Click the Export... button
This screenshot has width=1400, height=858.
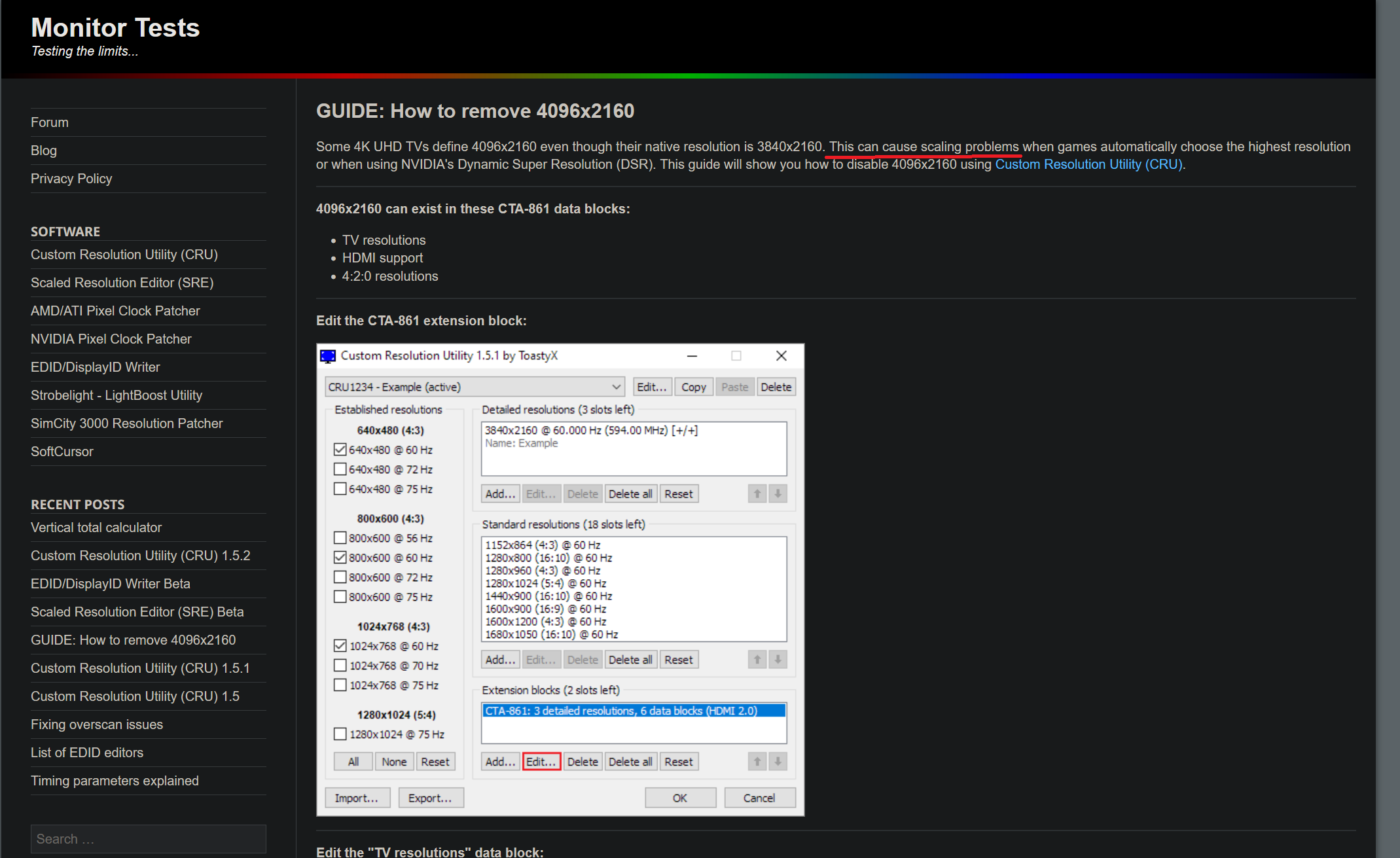coord(430,798)
